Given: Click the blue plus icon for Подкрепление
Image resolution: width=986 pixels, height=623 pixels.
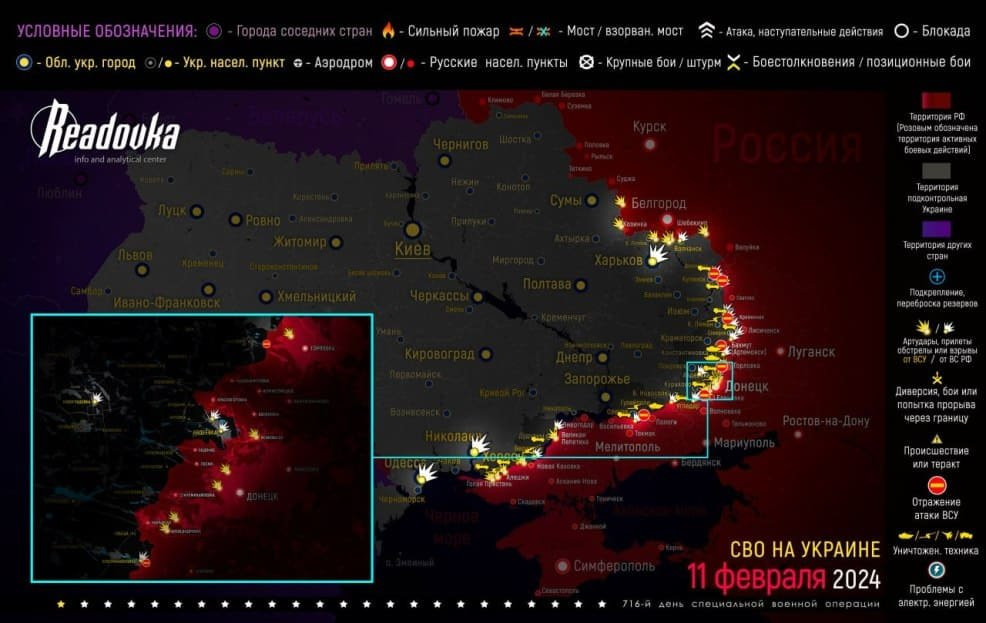Looking at the screenshot, I should 937,277.
